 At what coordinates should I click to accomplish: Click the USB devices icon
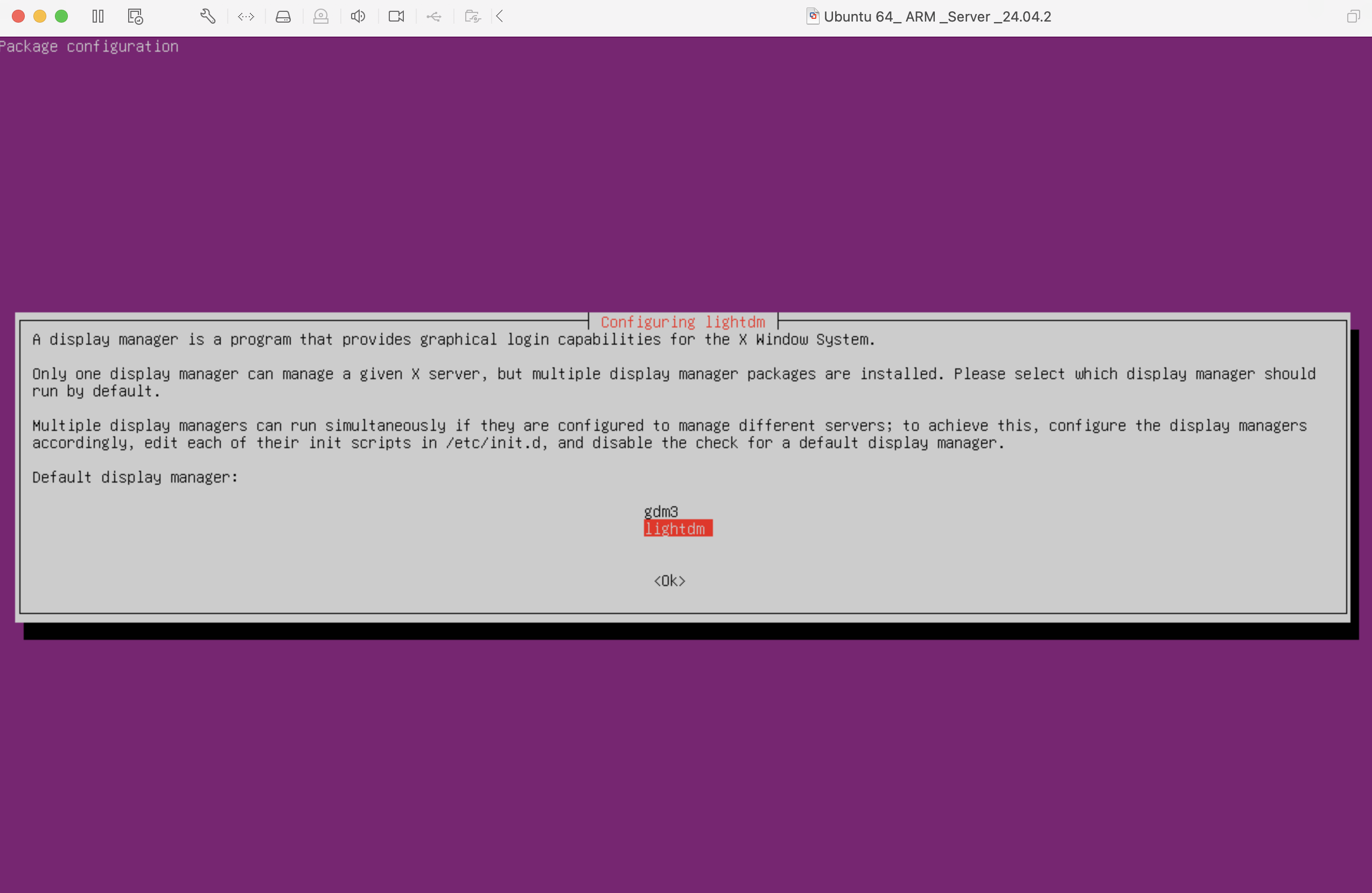434,17
